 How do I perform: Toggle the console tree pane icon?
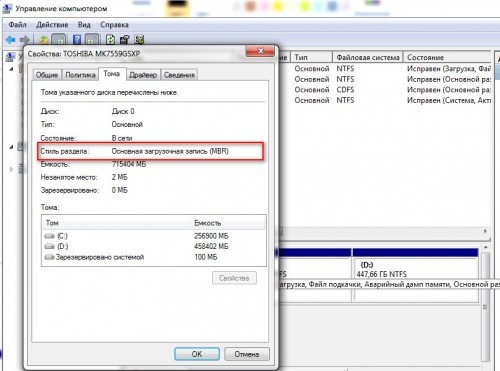pos(59,40)
